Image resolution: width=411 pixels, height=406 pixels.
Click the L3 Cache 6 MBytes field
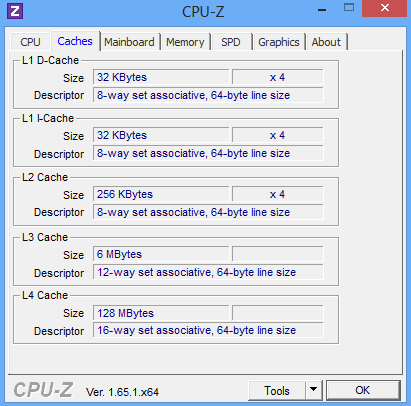[x=161, y=254]
